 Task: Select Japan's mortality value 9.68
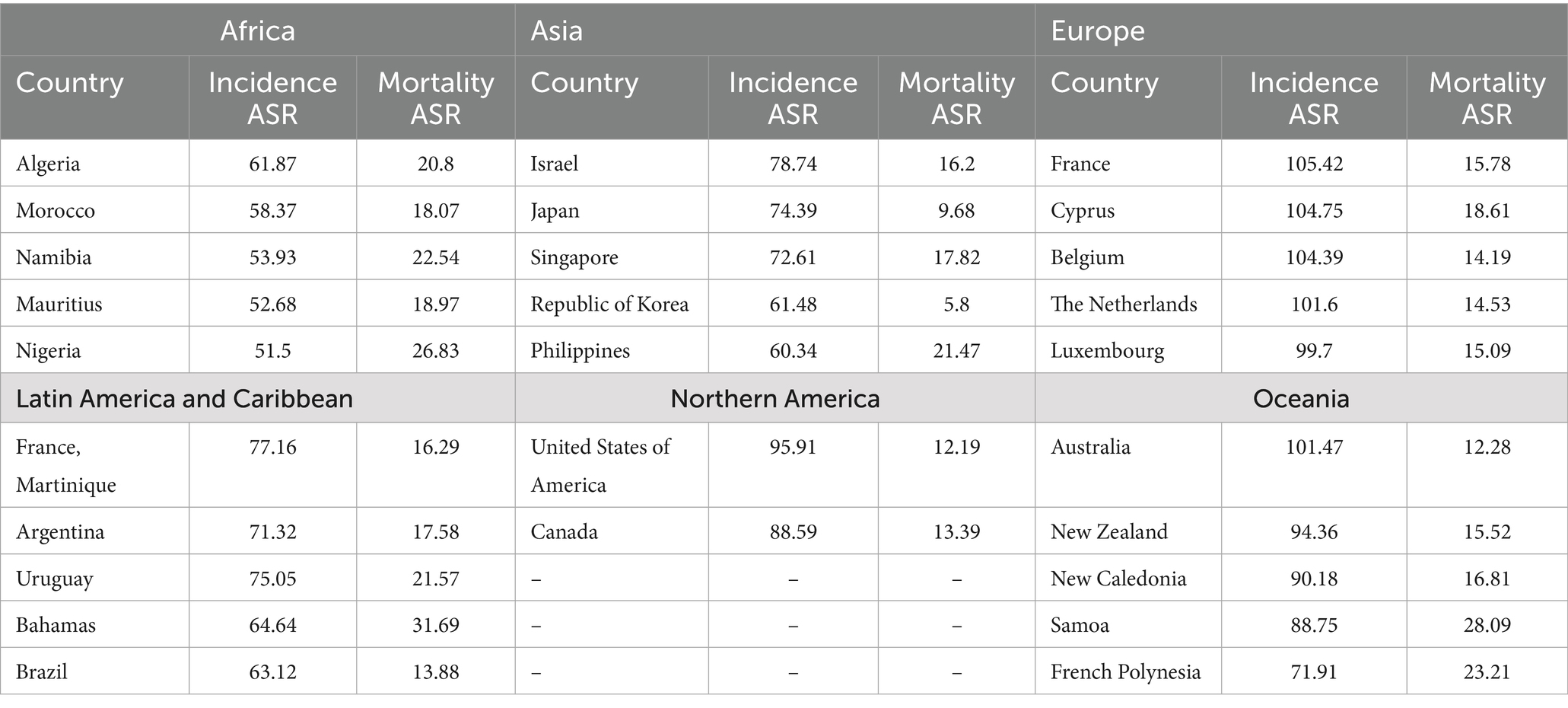click(956, 211)
